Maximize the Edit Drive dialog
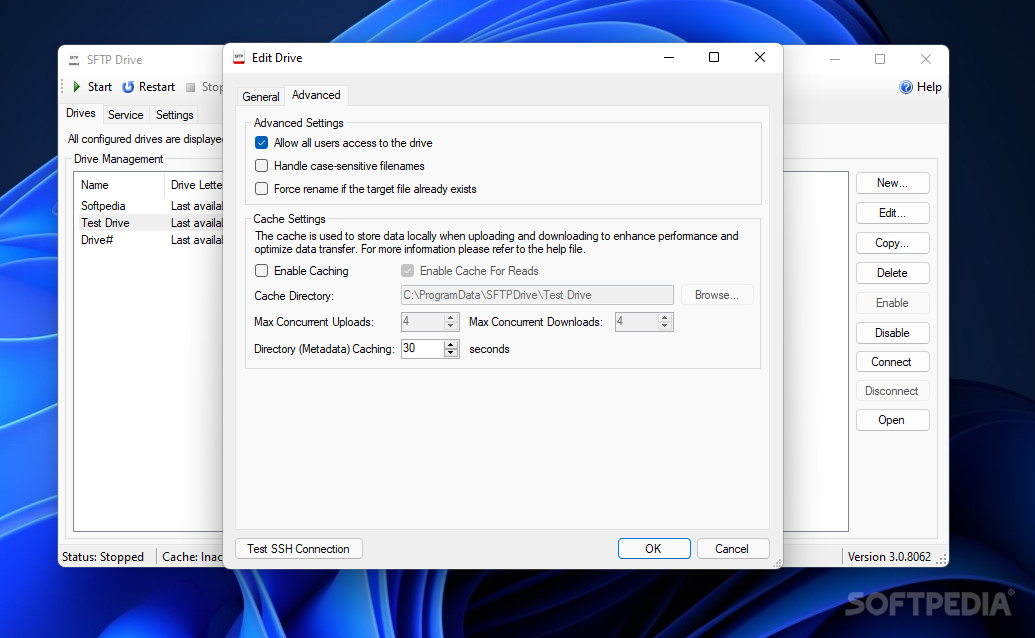The height and width of the screenshot is (638, 1035). [714, 57]
